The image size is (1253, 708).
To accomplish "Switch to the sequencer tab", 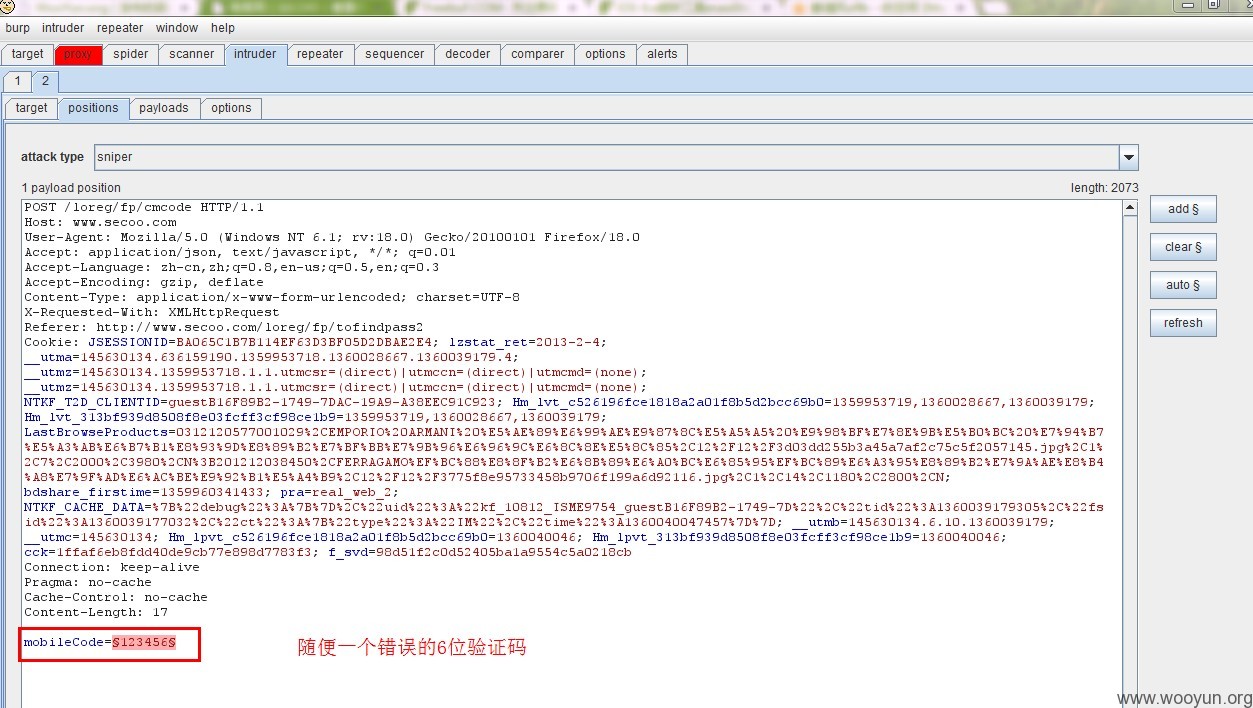I will 394,54.
